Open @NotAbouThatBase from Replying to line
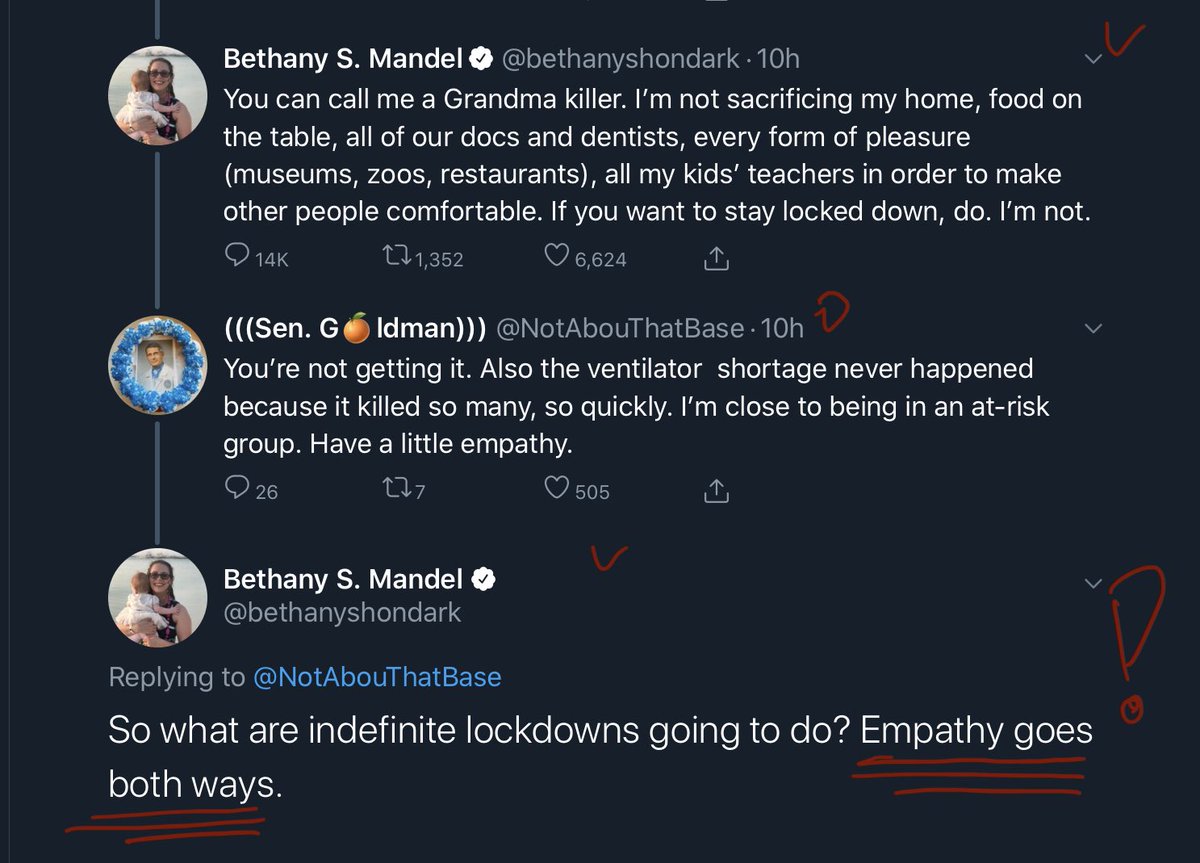1200x863 pixels. point(377,677)
